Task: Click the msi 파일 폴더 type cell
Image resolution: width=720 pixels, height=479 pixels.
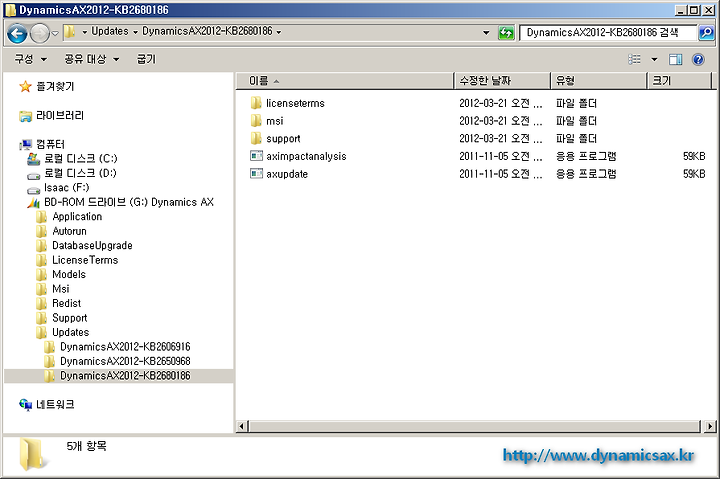Action: [x=576, y=121]
